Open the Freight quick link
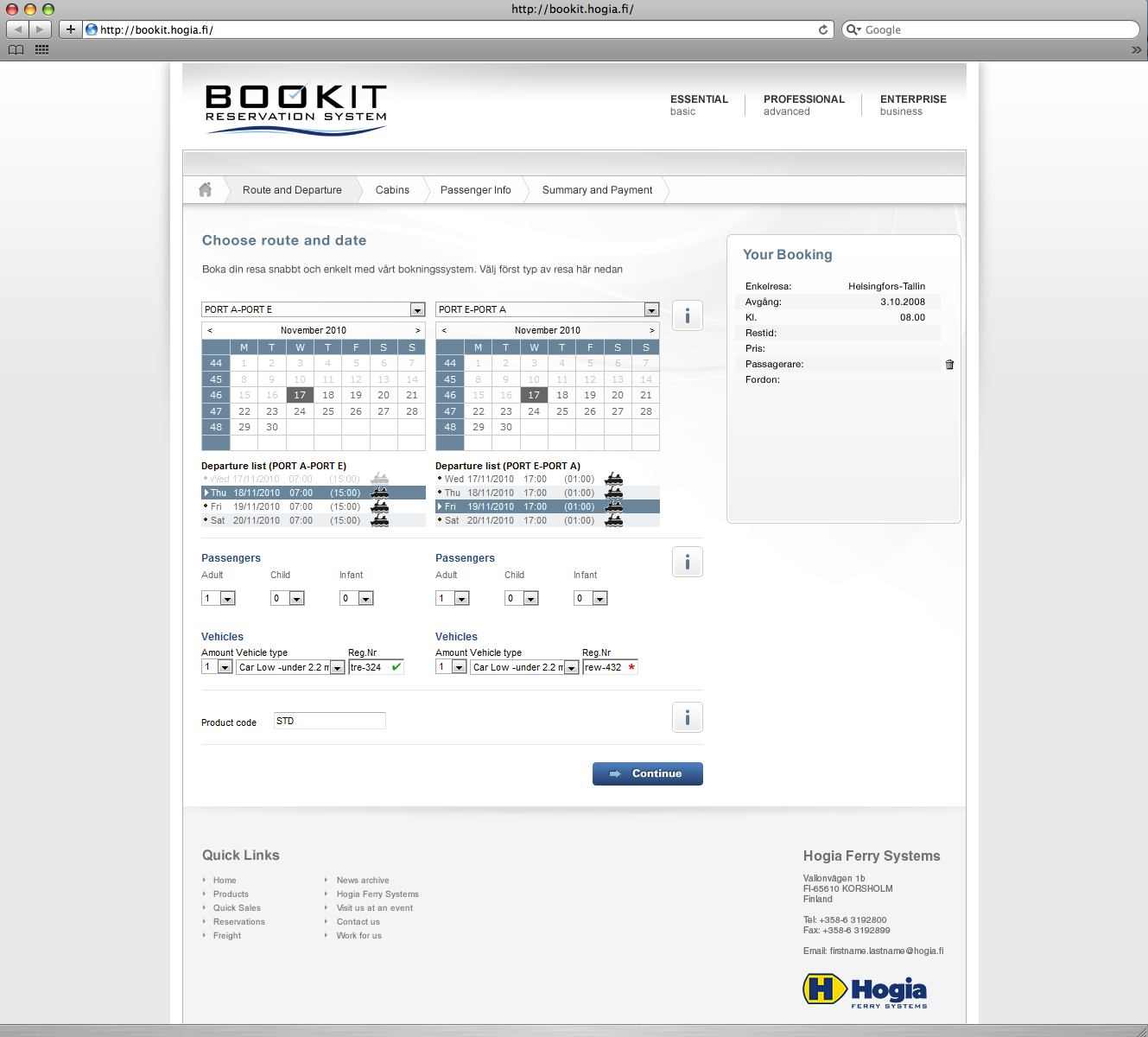This screenshot has height=1037, width=1148. (227, 936)
